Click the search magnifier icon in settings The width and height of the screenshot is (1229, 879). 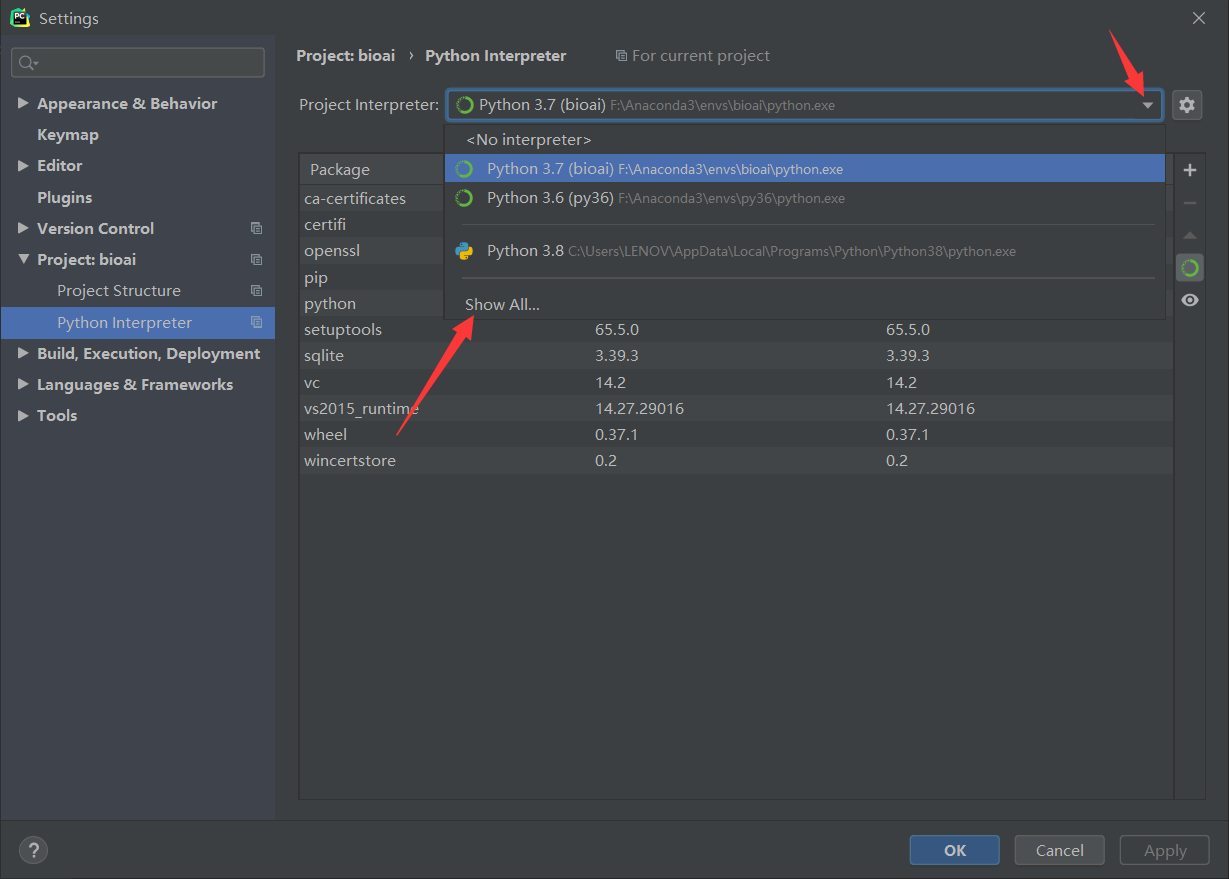[27, 63]
